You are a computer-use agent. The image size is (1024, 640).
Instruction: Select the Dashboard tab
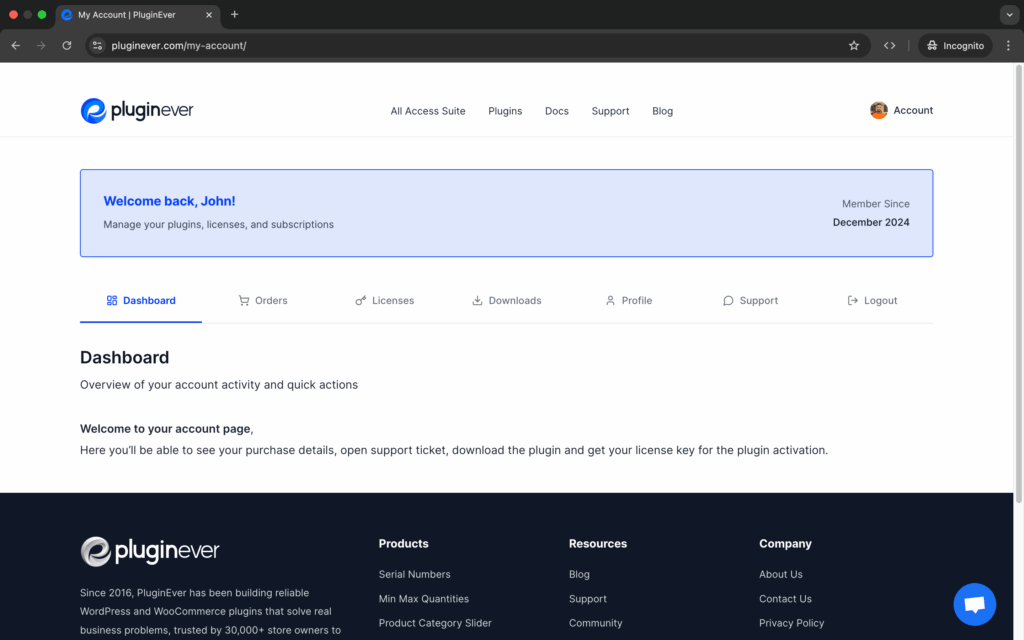click(x=140, y=300)
